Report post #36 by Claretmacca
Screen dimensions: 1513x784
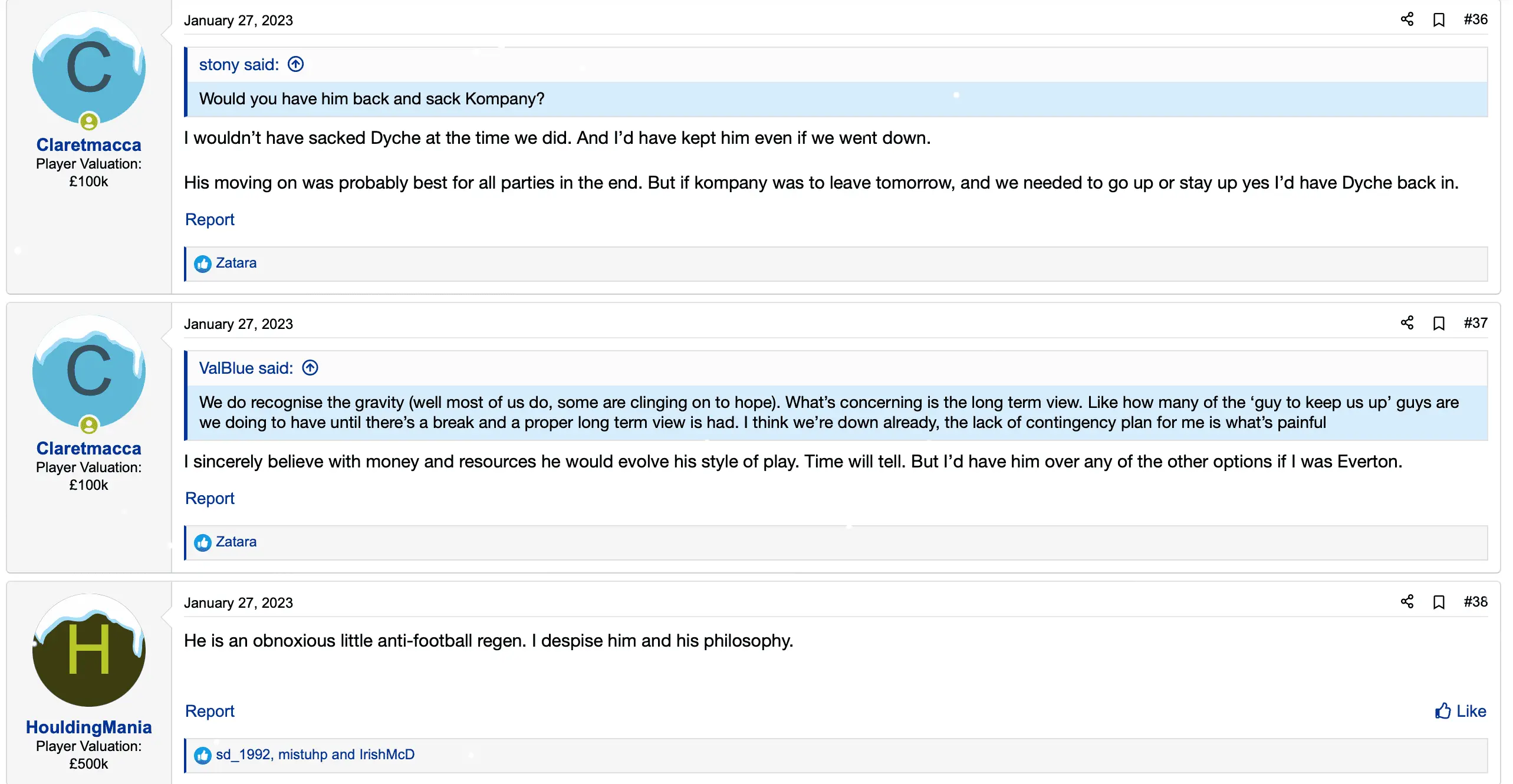coord(210,219)
